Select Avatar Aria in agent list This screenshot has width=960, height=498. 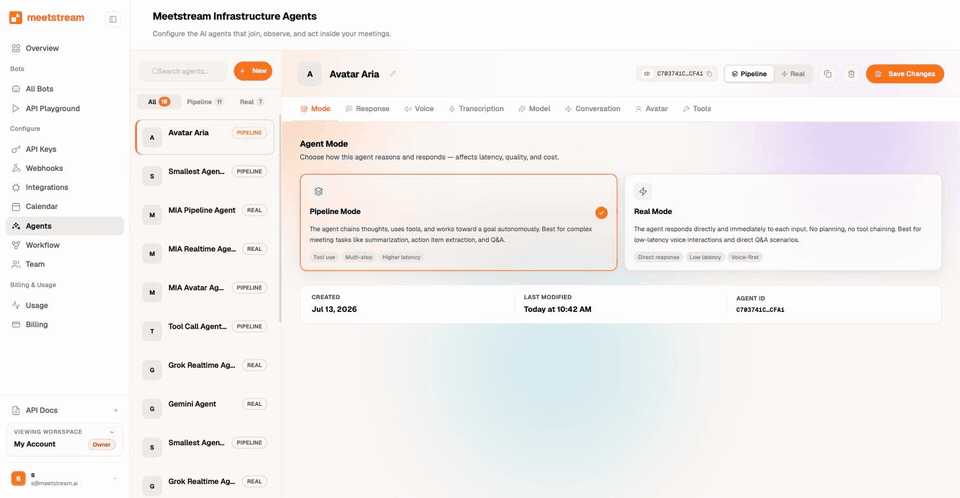click(x=204, y=137)
